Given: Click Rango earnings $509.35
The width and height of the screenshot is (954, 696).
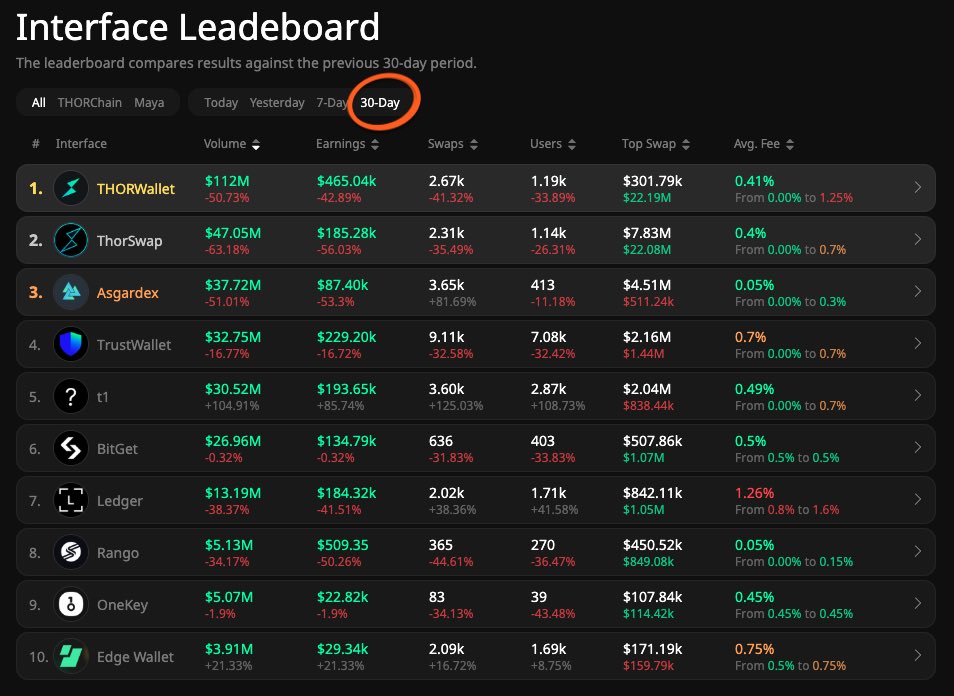Looking at the screenshot, I should point(343,545).
